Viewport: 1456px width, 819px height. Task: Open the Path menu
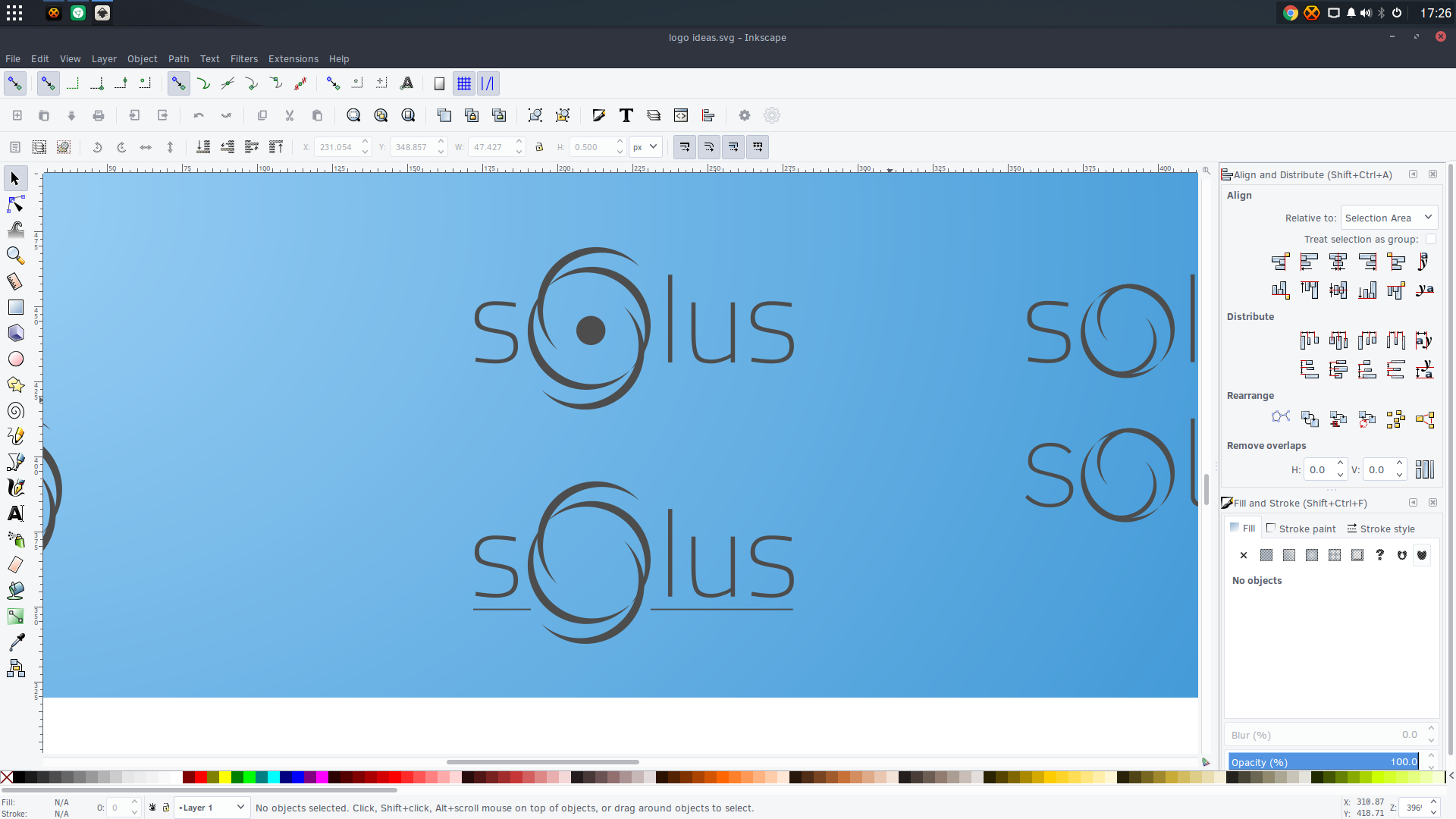coord(179,59)
